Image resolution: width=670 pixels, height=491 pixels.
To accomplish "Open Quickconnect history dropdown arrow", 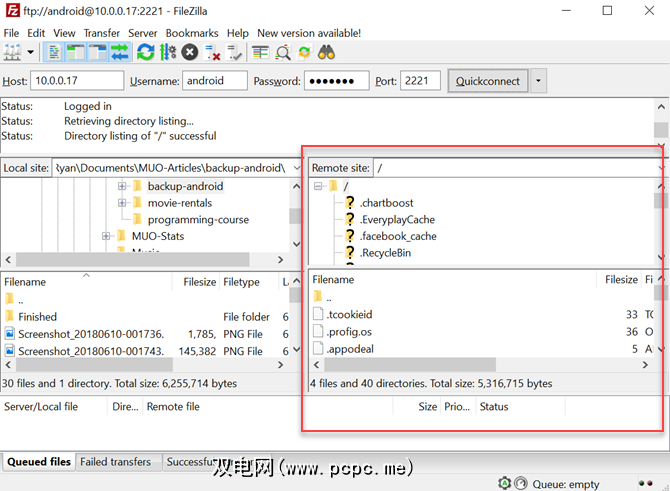I will [x=538, y=81].
